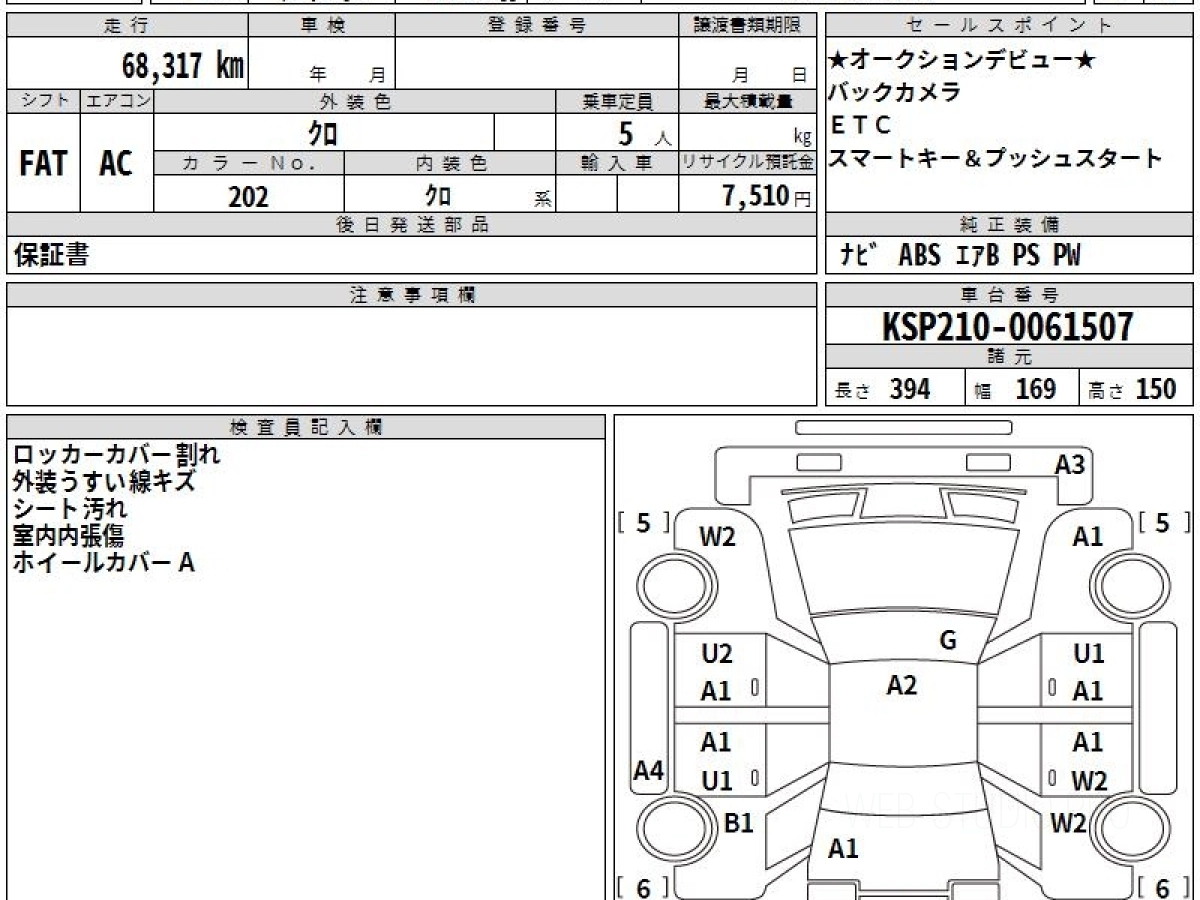Click the G mark on the windshield
Screen dimensions: 1200x900
[948, 641]
